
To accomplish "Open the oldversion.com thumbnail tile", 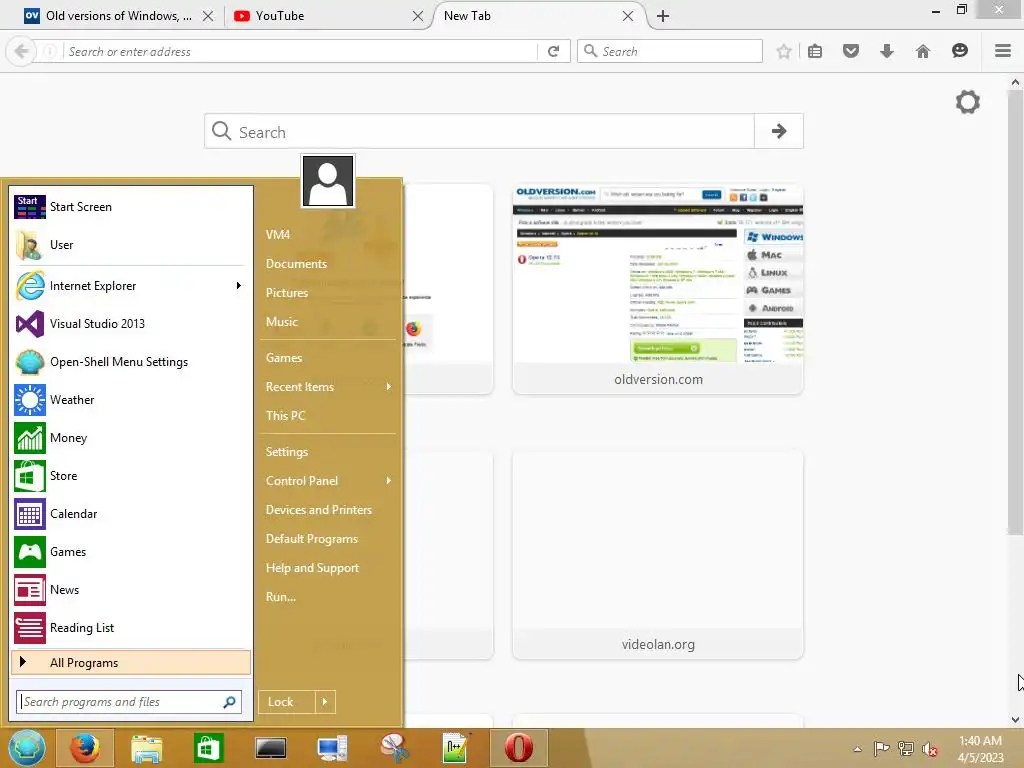I will click(658, 289).
